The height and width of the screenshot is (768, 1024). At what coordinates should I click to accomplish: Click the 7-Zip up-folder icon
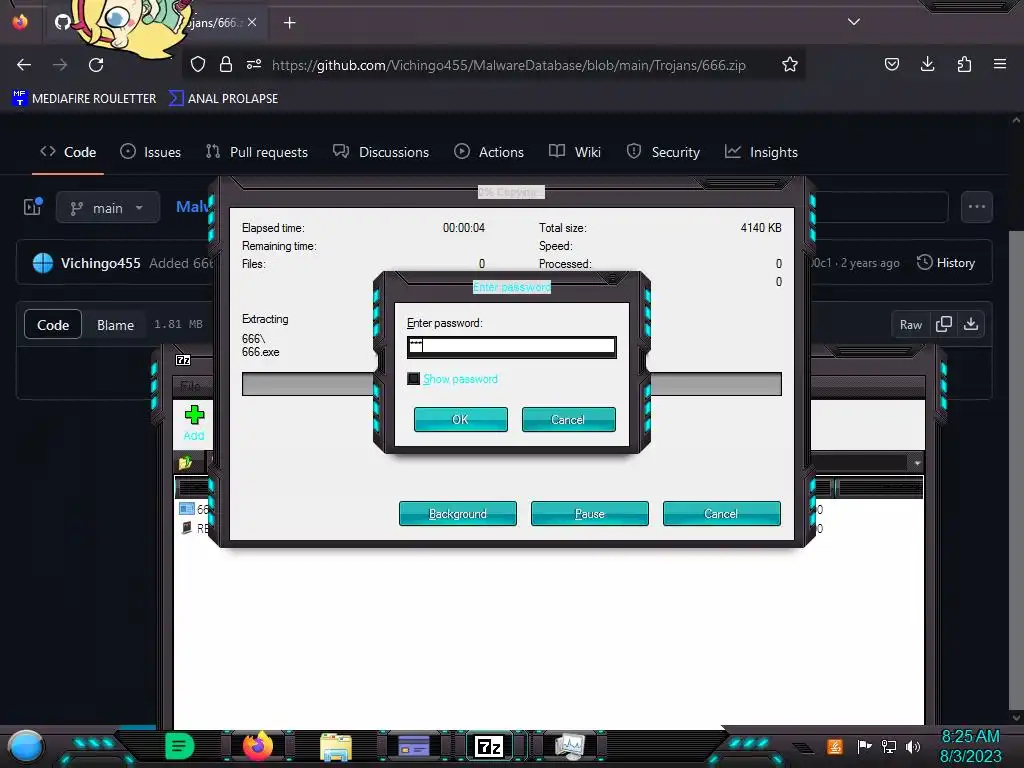(x=185, y=463)
